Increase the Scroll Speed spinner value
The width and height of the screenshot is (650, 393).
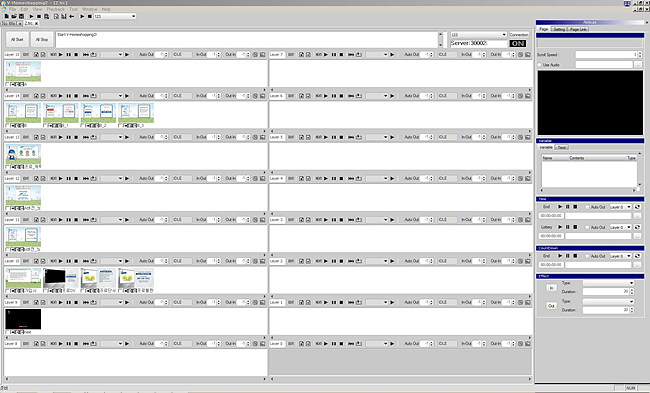(640, 53)
